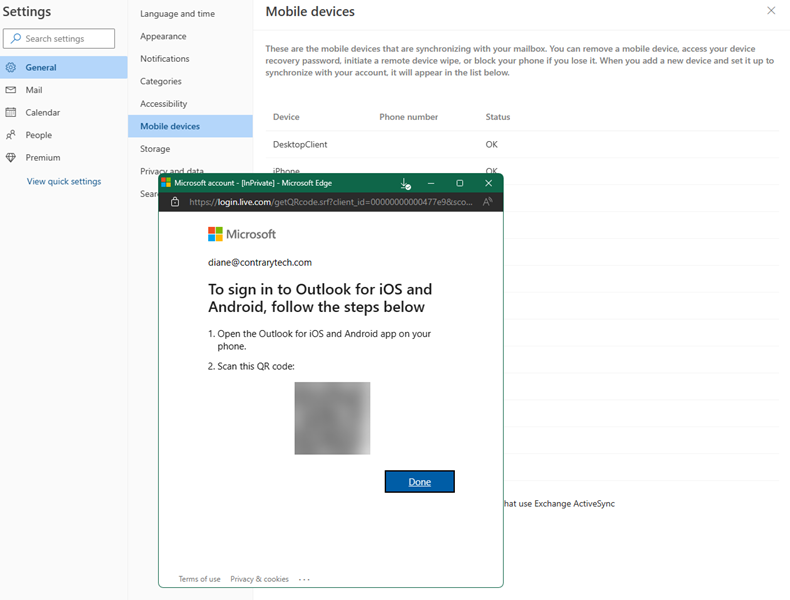Click the General gear icon
The image size is (790, 600).
pos(11,68)
